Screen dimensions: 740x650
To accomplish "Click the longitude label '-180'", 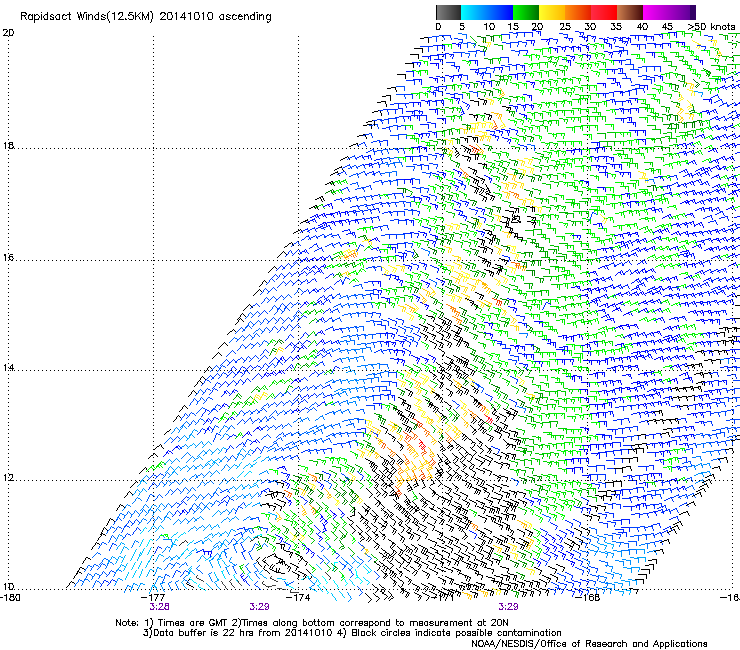I will [10, 598].
